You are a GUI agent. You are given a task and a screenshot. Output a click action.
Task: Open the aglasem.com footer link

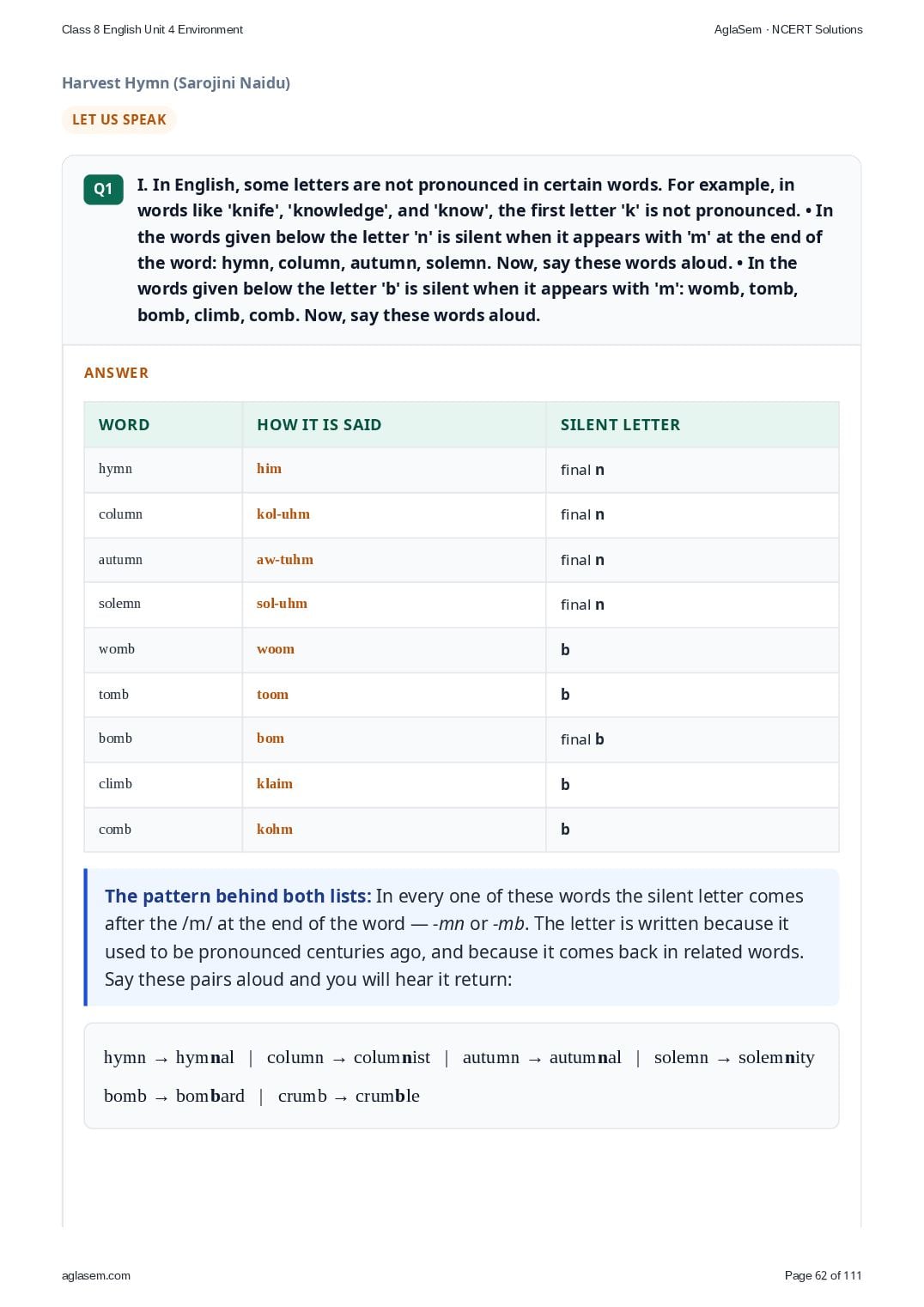[x=96, y=1275]
